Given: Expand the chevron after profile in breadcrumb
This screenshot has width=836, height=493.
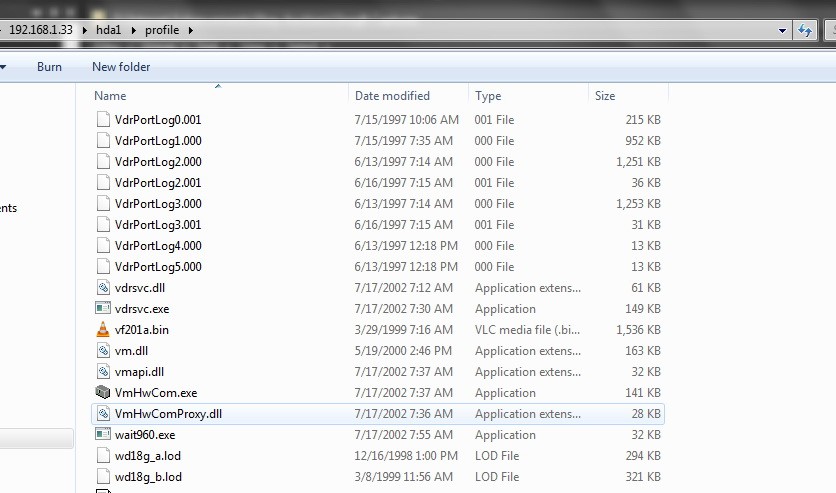Looking at the screenshot, I should pyautogui.click(x=190, y=31).
